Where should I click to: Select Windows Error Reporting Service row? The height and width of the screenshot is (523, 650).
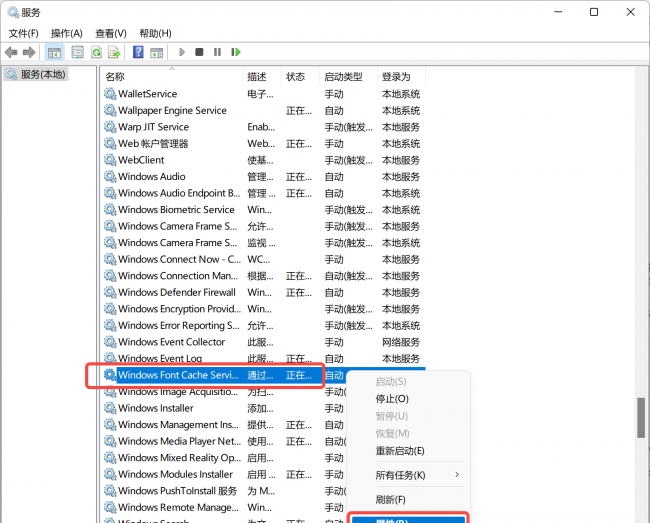pos(264,325)
